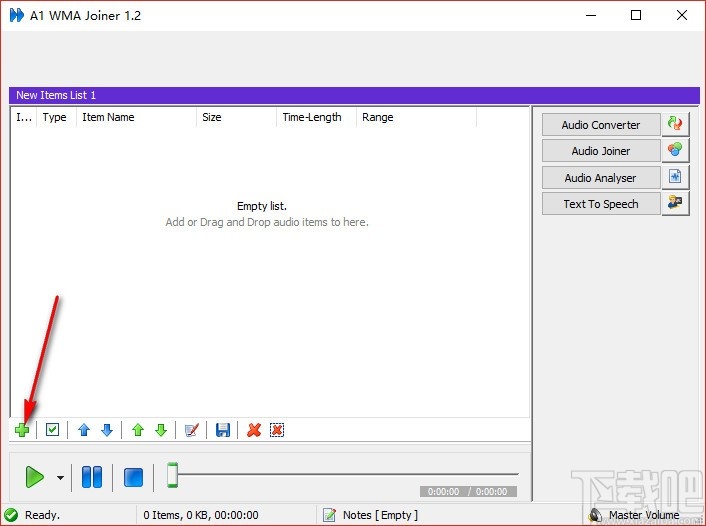Click the blue move down arrow

pyautogui.click(x=107, y=430)
